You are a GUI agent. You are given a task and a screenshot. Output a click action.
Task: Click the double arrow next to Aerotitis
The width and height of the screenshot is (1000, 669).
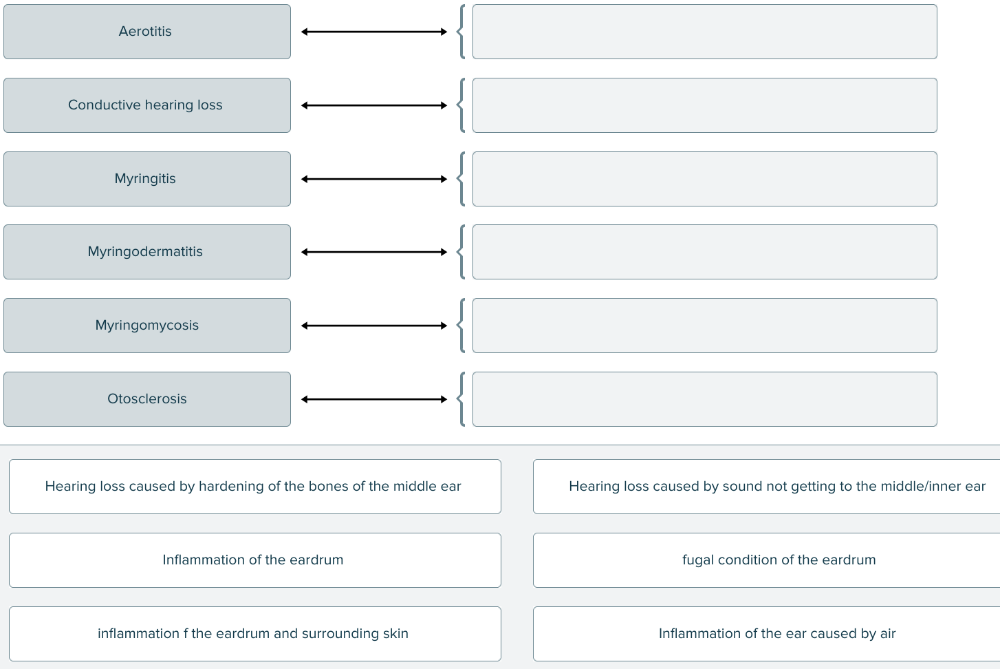click(x=374, y=32)
